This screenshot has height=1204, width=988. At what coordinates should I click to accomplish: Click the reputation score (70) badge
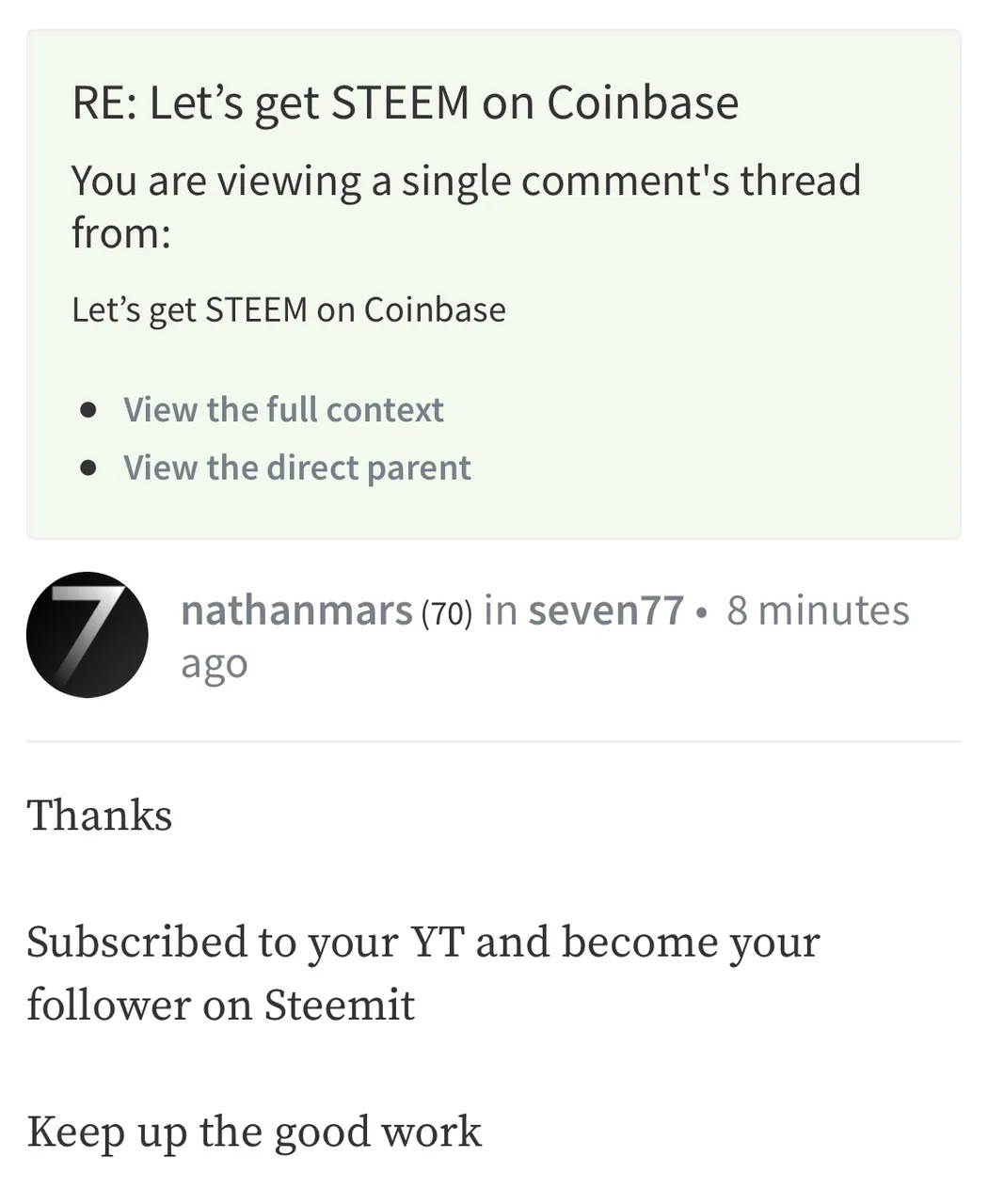tap(446, 613)
